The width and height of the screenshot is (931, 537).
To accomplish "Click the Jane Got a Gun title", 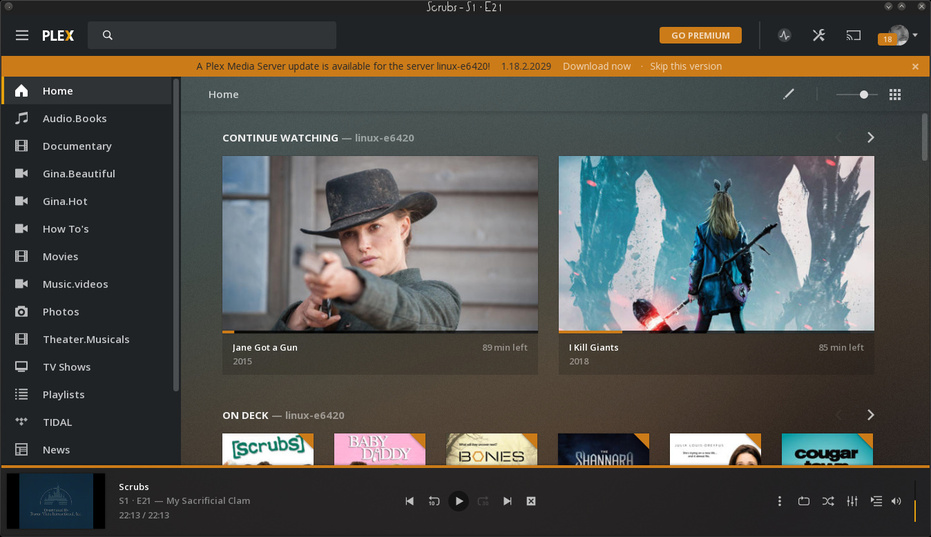I will [x=265, y=348].
